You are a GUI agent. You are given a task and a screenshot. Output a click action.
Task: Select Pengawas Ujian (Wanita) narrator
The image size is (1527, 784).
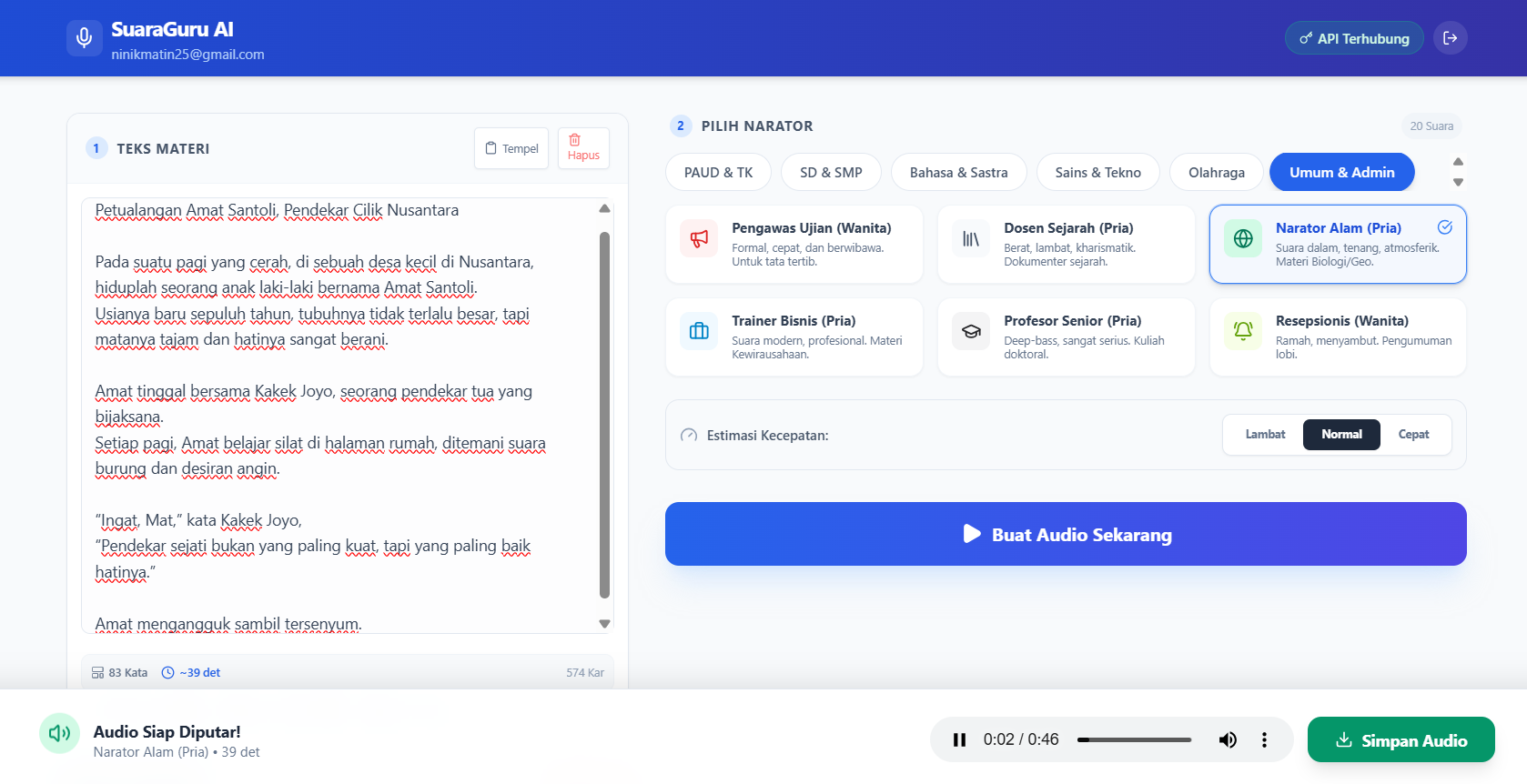794,245
